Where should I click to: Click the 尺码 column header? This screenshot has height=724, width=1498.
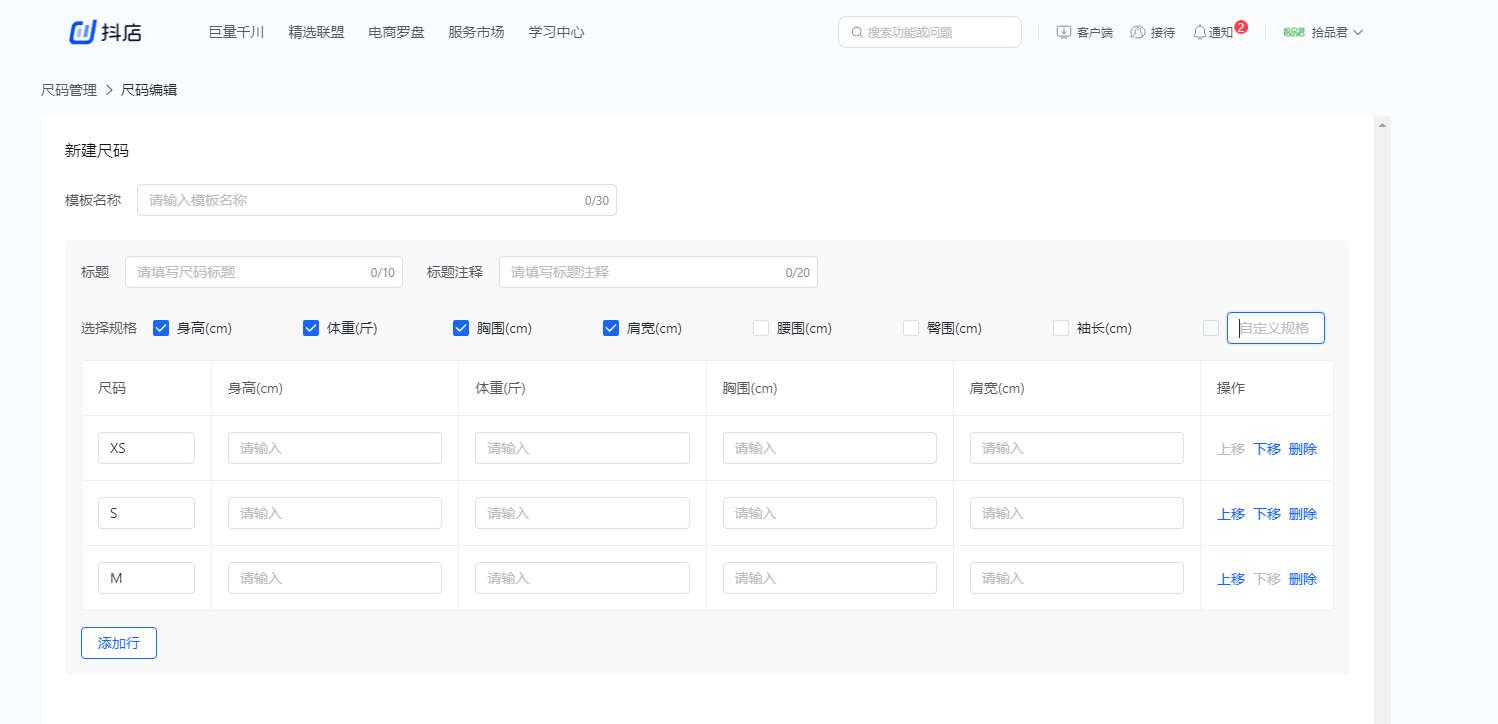[112, 388]
